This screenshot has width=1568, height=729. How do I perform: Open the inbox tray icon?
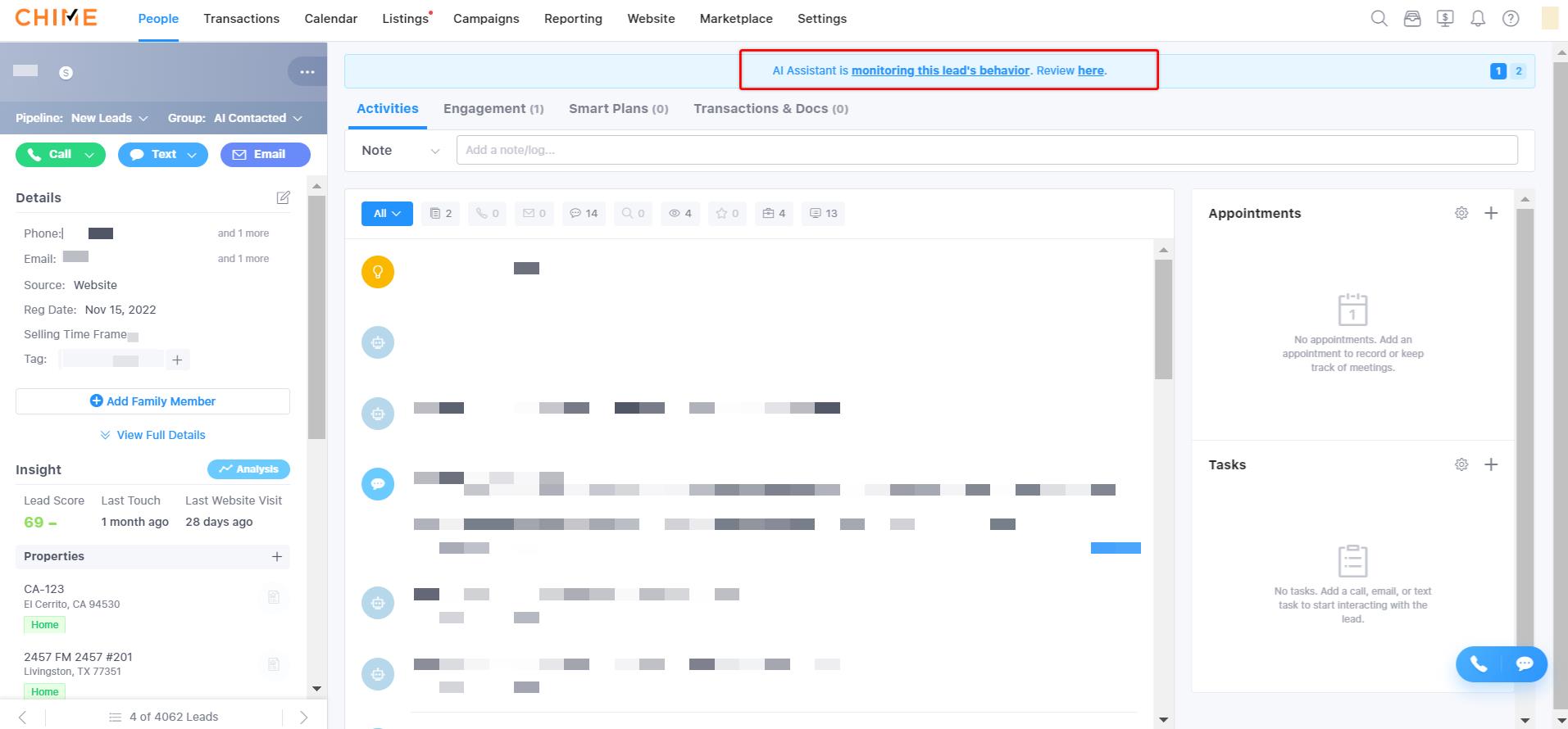pos(1412,18)
